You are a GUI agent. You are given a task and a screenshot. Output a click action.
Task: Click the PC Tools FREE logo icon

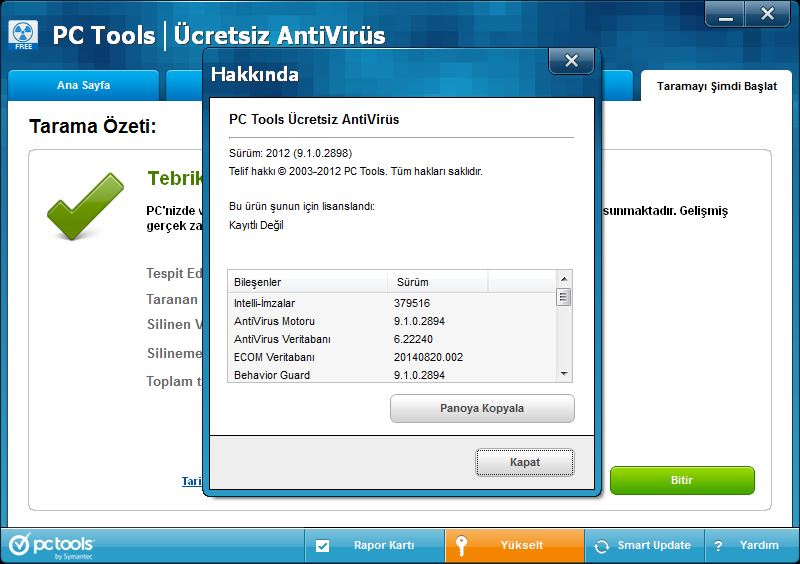point(23,35)
